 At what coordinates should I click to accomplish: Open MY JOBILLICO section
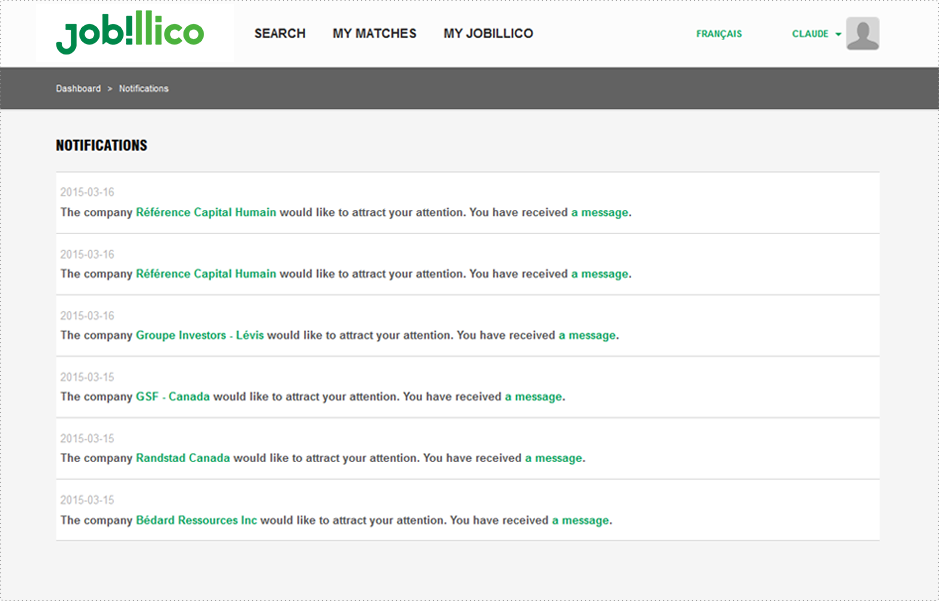pos(488,34)
